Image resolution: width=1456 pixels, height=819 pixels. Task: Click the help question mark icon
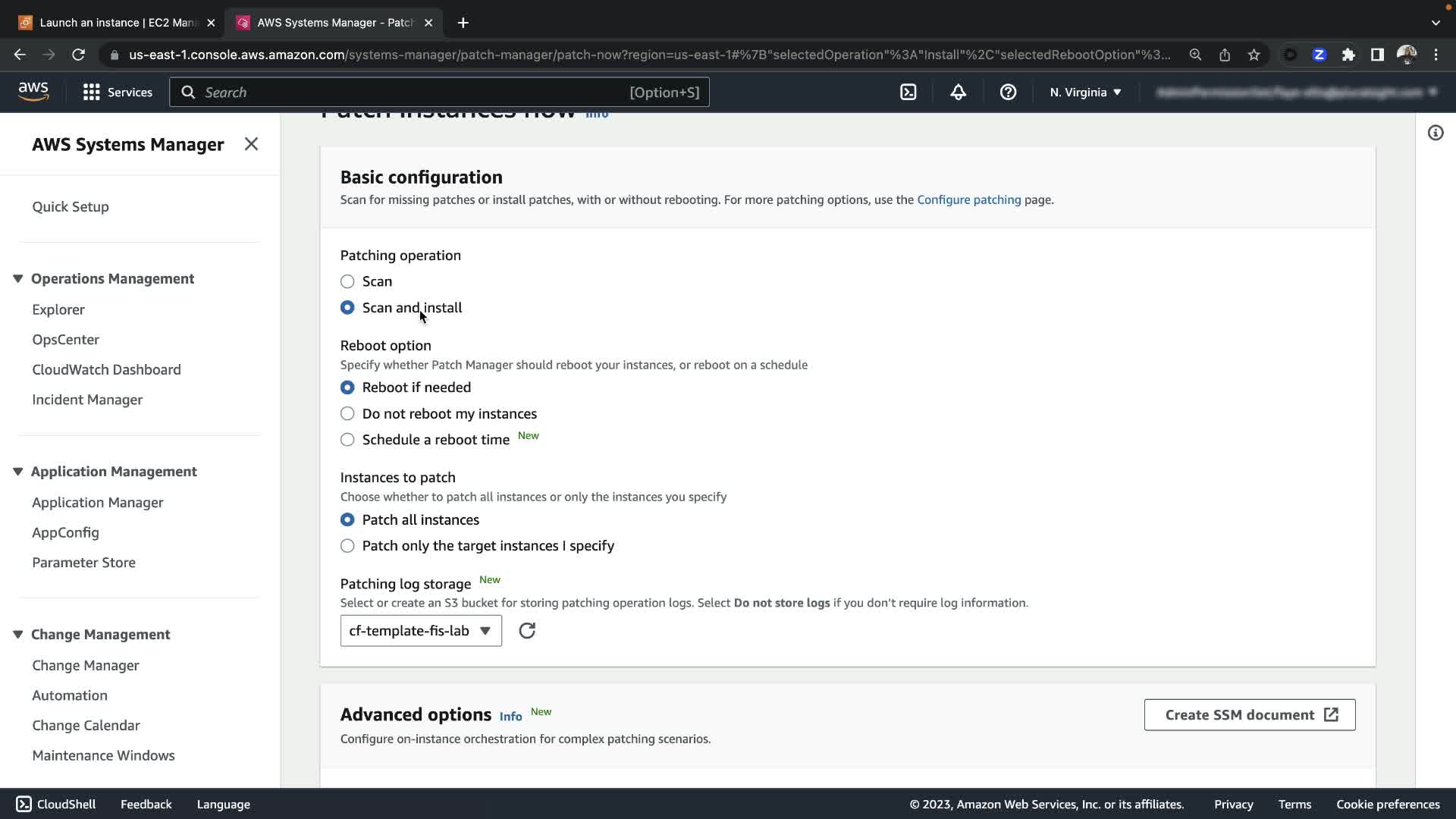pos(1008,93)
